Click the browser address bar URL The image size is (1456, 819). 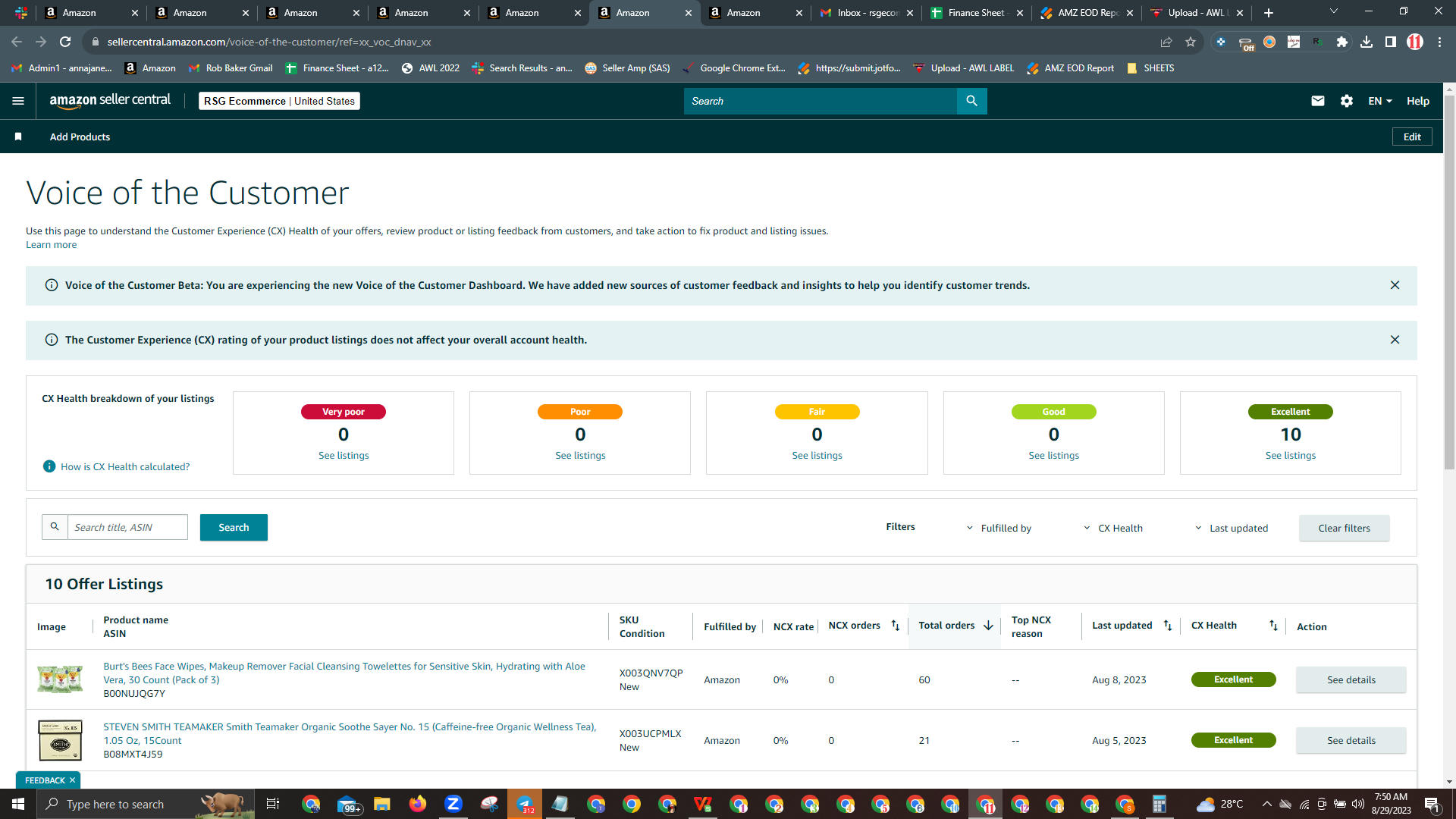click(x=268, y=42)
